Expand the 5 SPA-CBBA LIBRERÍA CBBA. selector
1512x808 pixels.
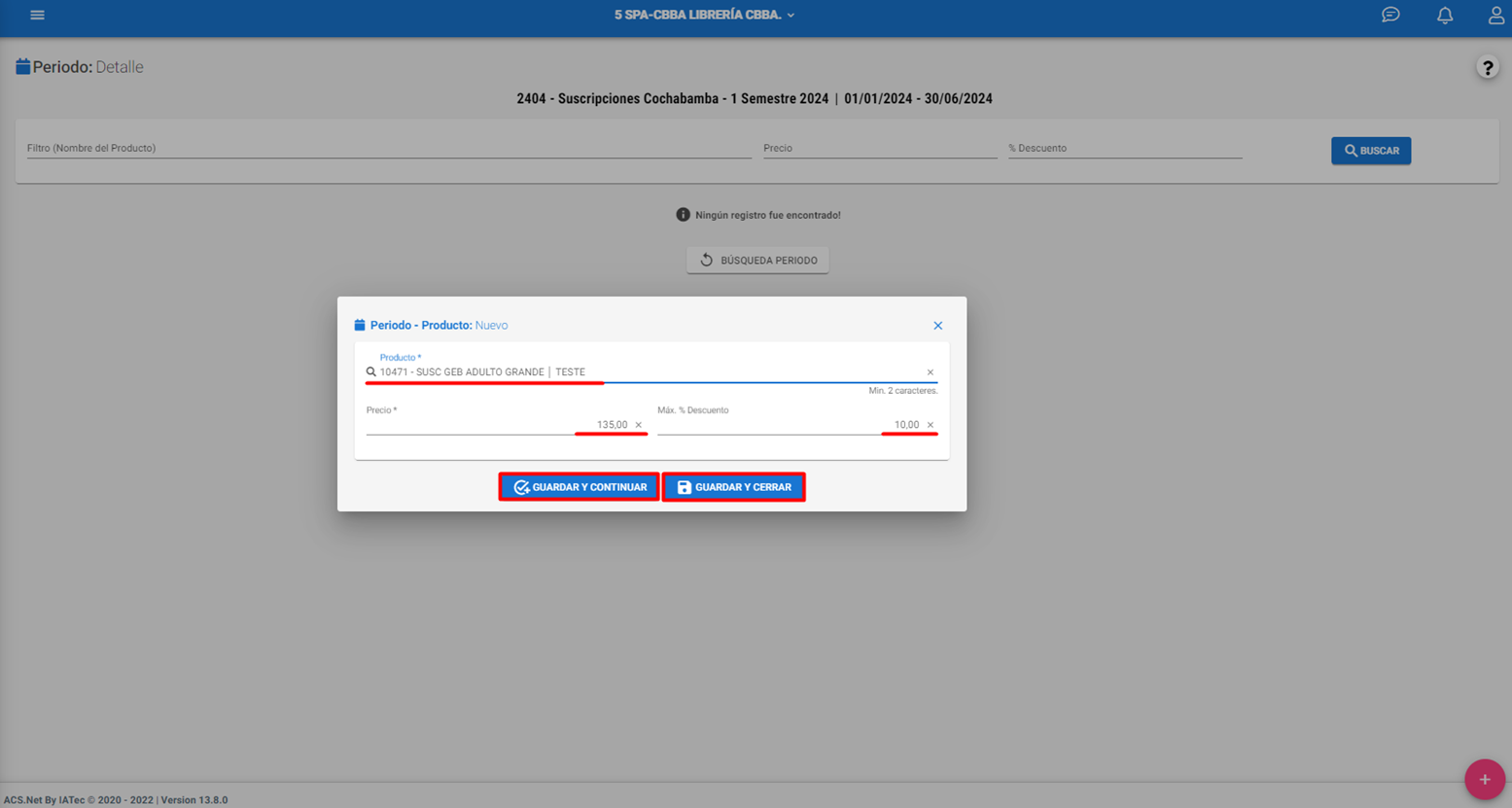705,15
